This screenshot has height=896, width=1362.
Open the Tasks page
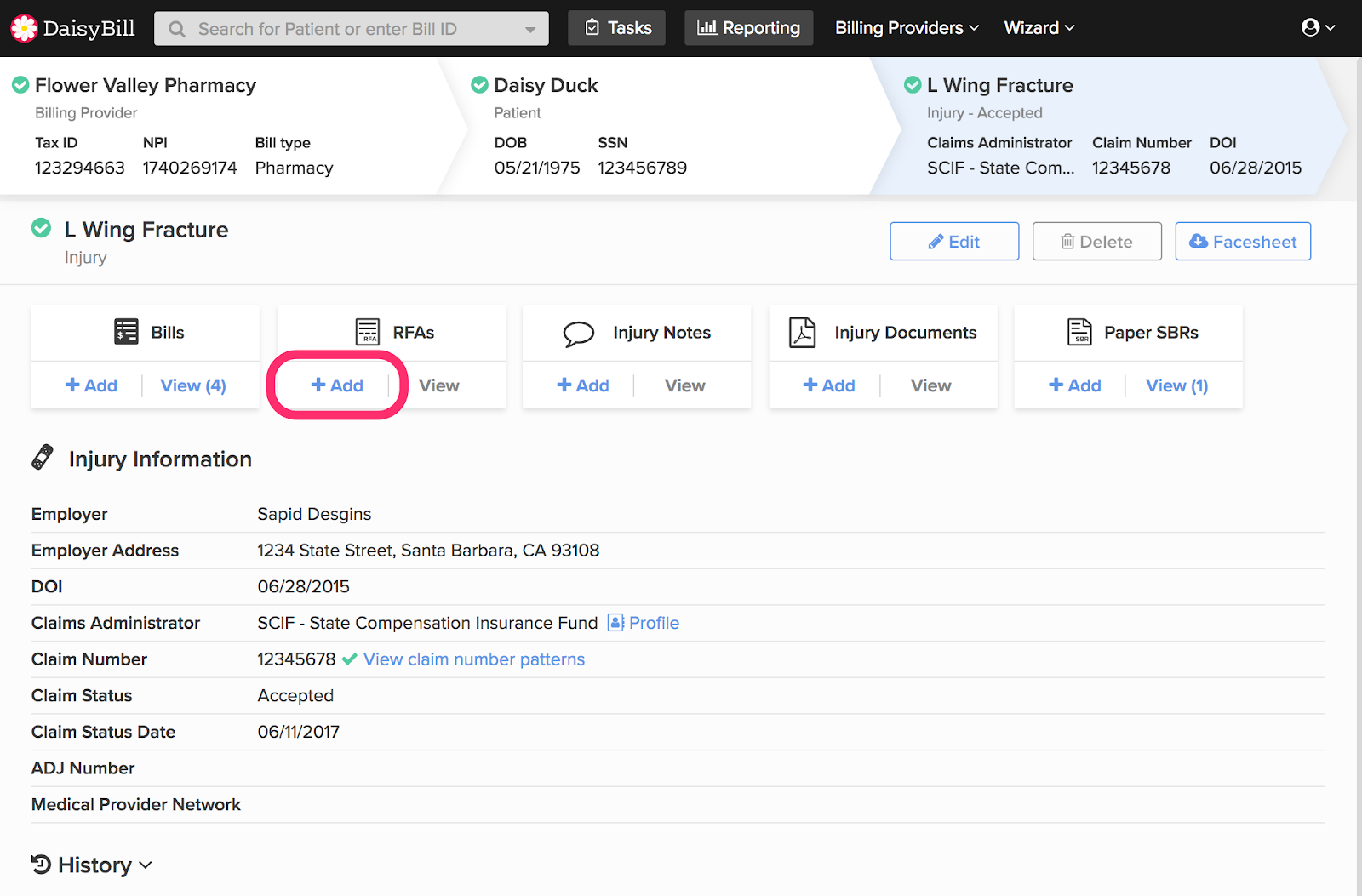point(617,28)
